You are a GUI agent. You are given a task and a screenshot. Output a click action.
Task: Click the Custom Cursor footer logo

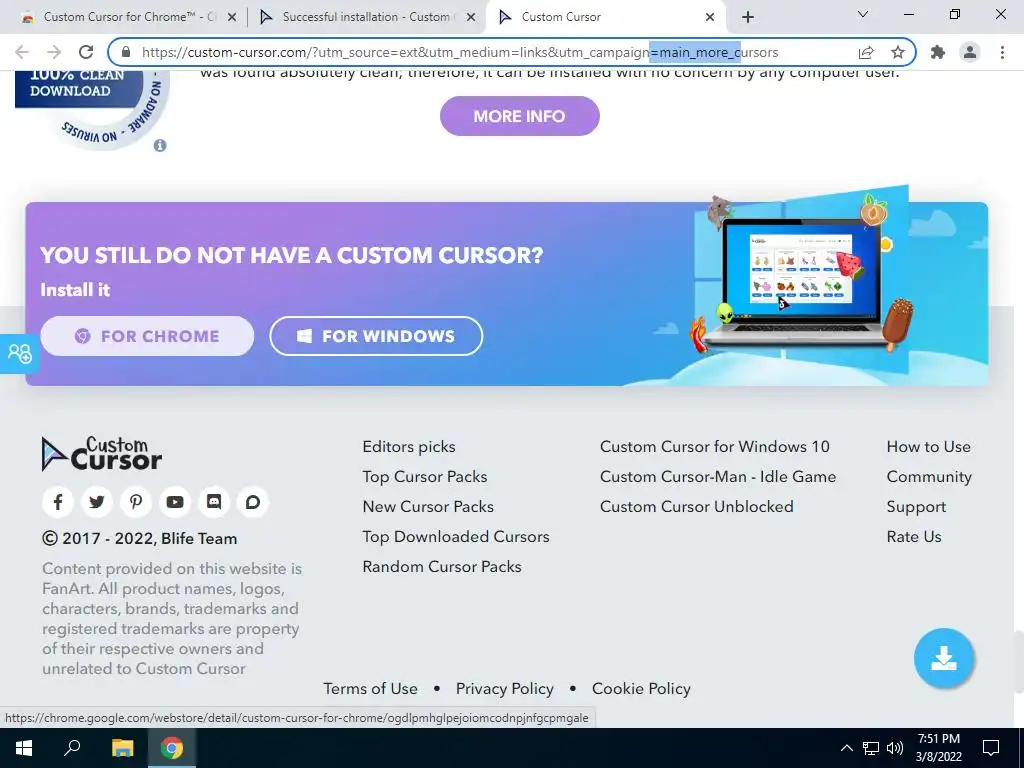pyautogui.click(x=102, y=454)
